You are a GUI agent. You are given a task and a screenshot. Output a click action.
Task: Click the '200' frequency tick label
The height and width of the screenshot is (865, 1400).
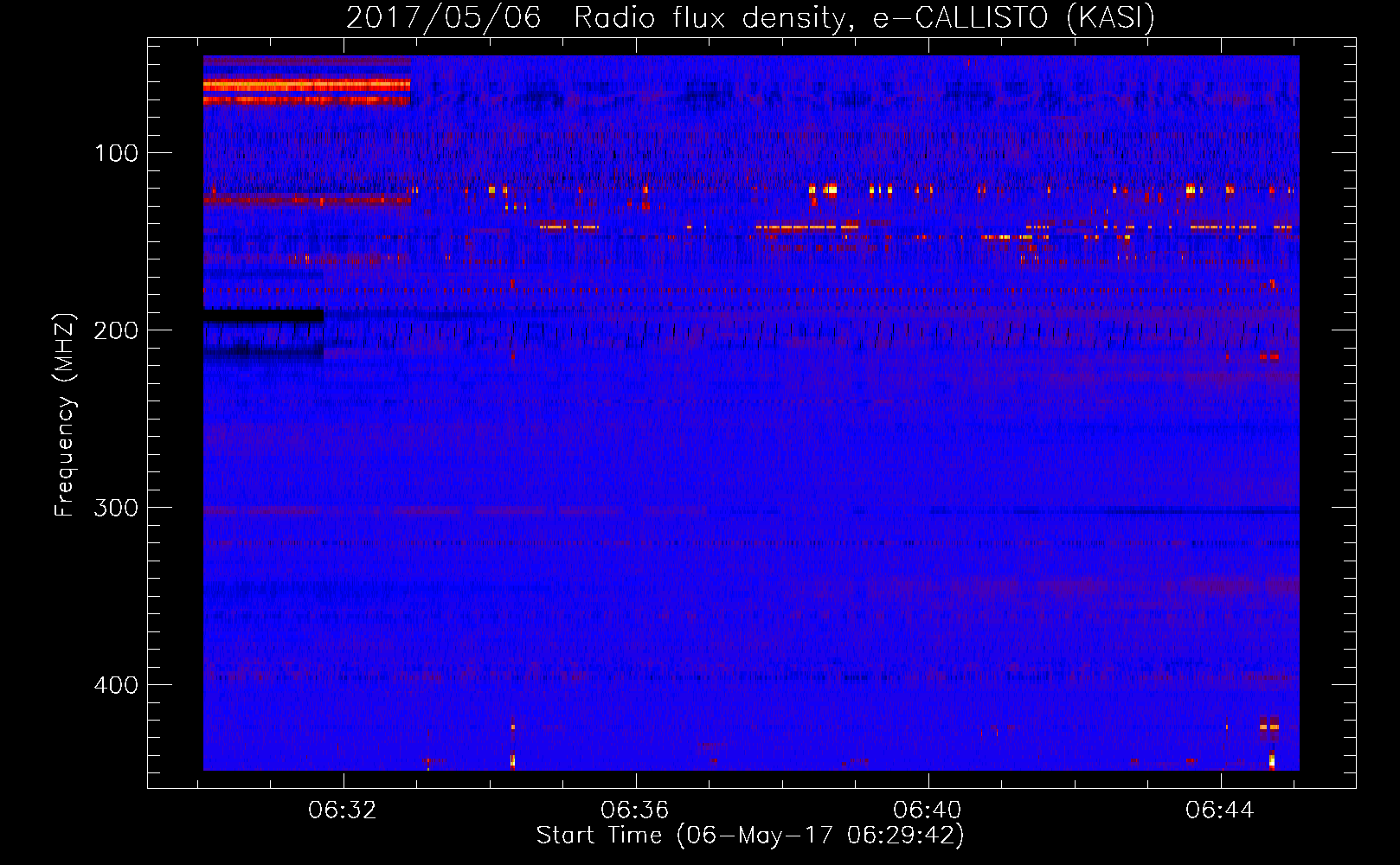(x=117, y=330)
